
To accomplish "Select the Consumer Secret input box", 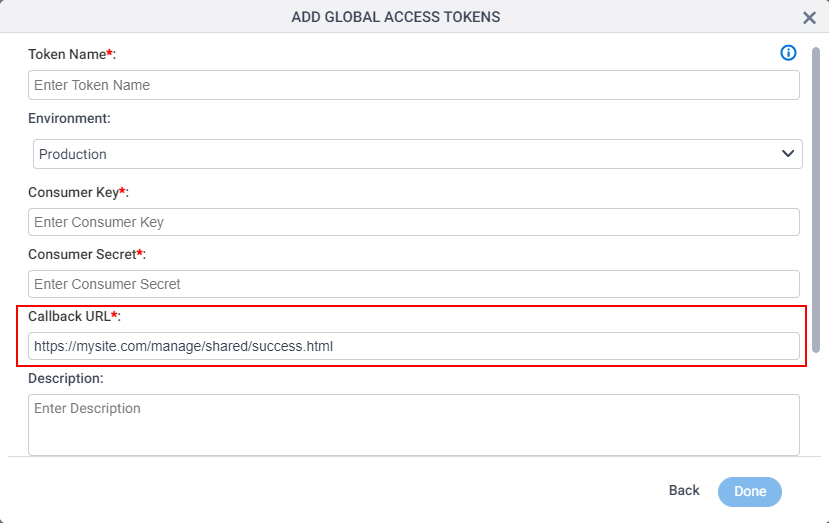I will tap(413, 284).
